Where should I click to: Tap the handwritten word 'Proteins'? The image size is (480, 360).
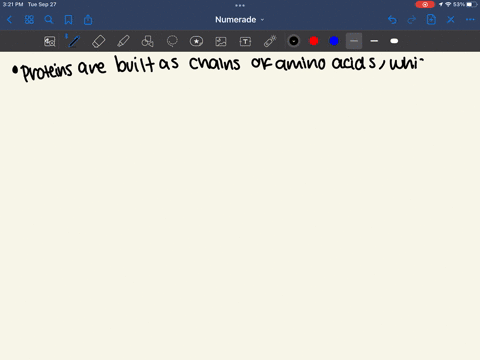(47, 72)
